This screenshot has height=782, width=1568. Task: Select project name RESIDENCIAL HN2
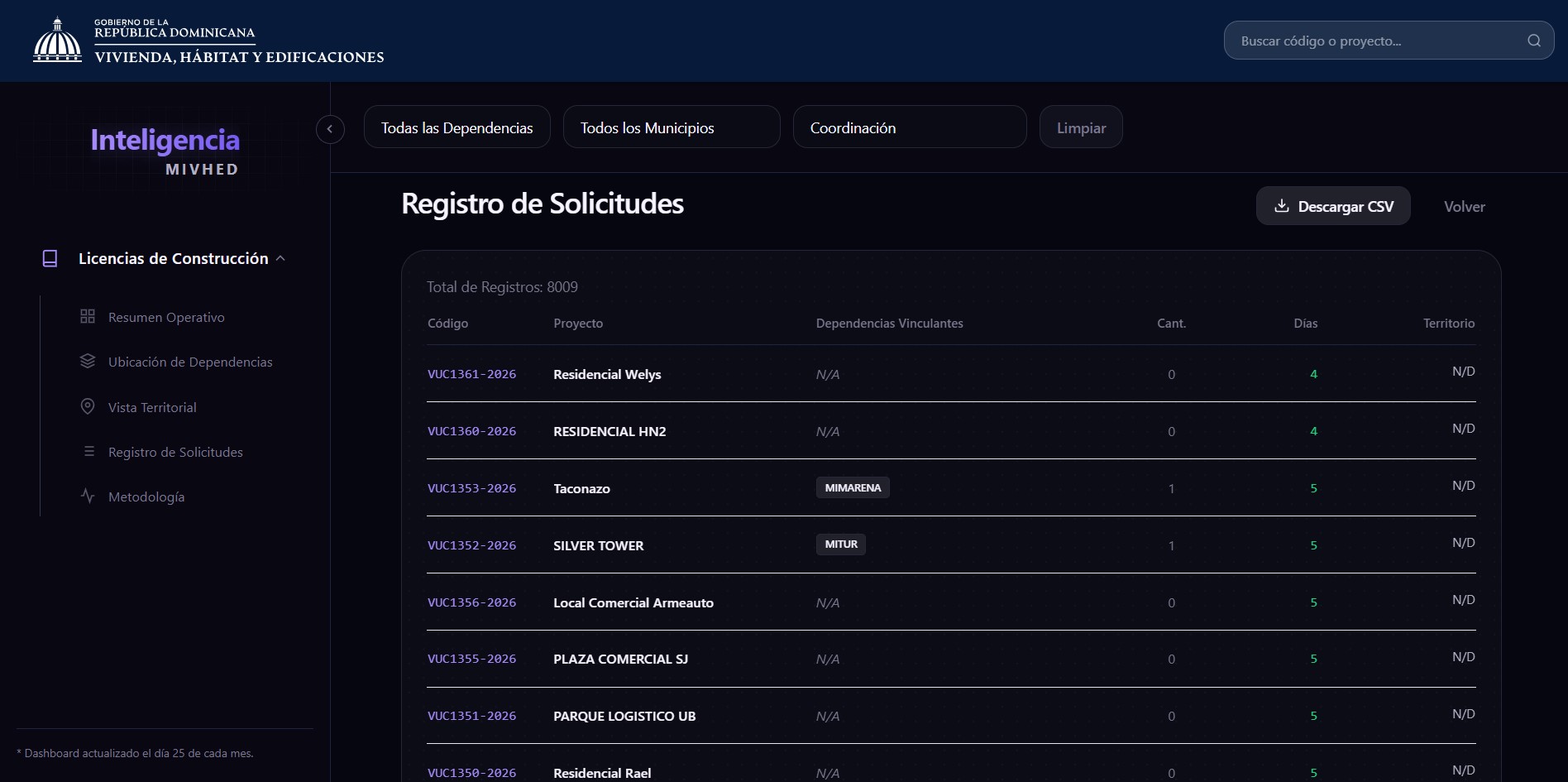click(x=610, y=431)
